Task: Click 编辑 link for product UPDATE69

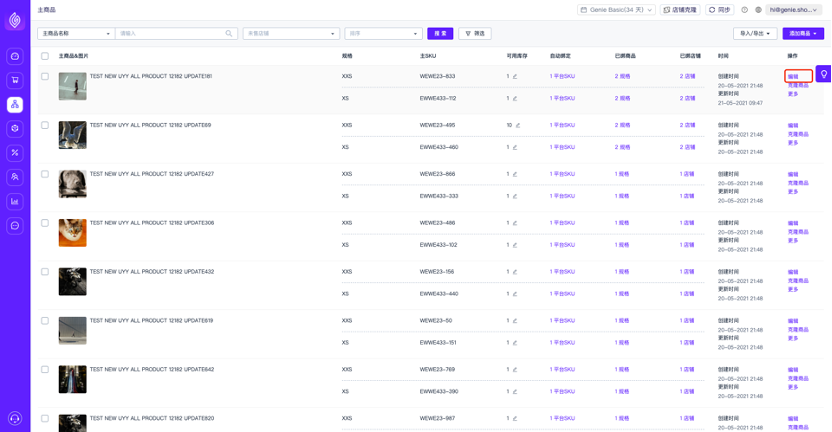Action: point(793,126)
